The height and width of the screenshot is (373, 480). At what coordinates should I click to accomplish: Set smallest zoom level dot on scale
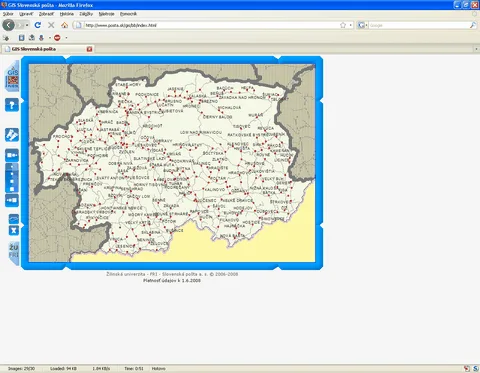[12, 166]
